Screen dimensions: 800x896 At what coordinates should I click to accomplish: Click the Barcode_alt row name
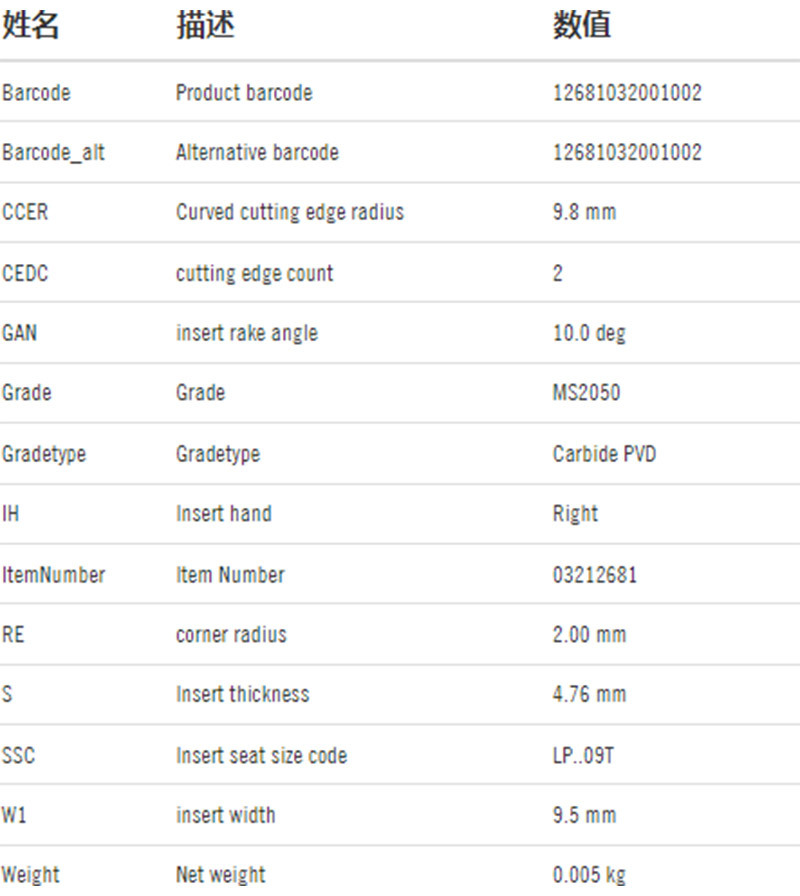[53, 153]
